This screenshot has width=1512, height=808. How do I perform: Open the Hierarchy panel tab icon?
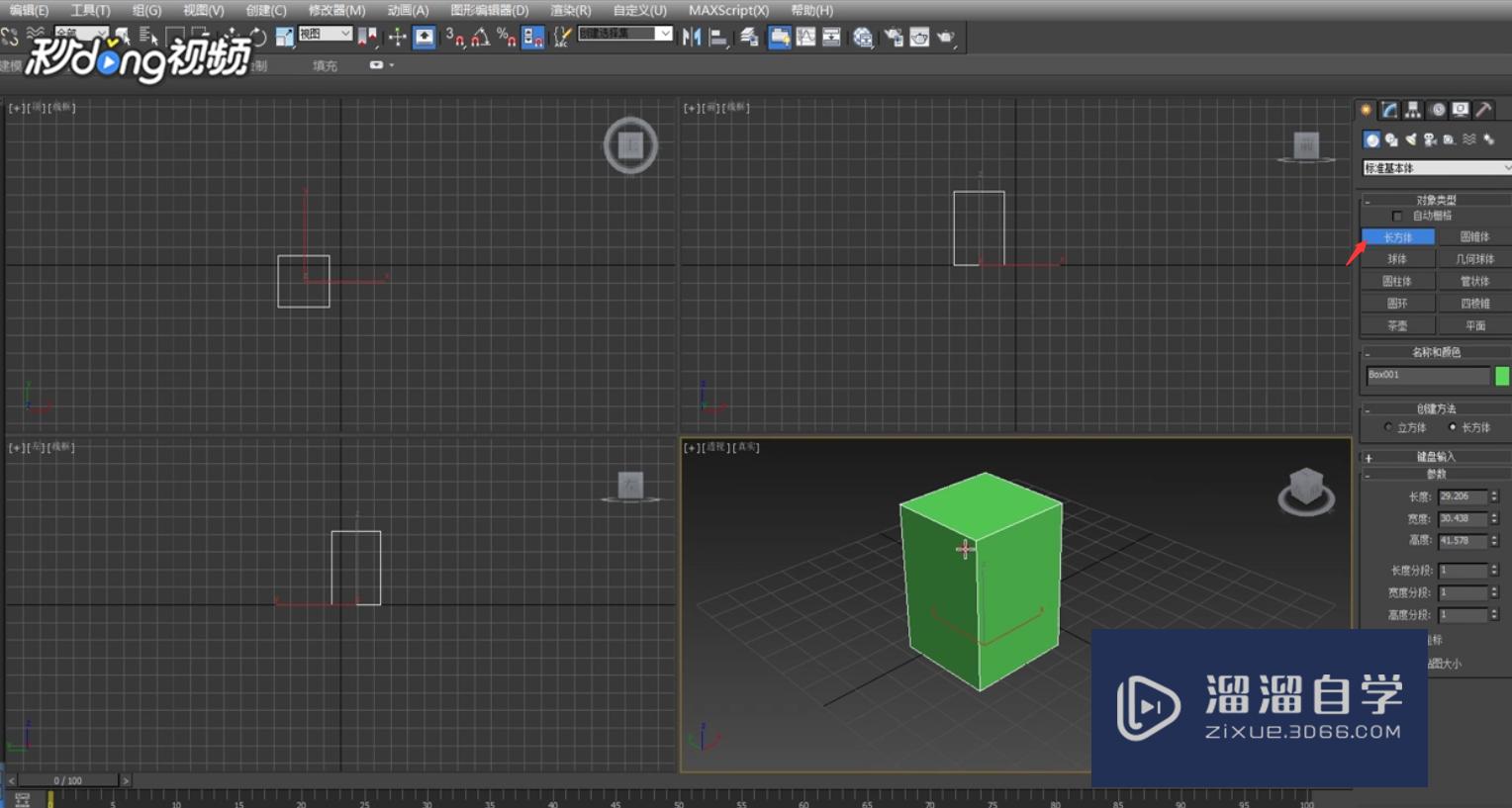coord(1413,110)
